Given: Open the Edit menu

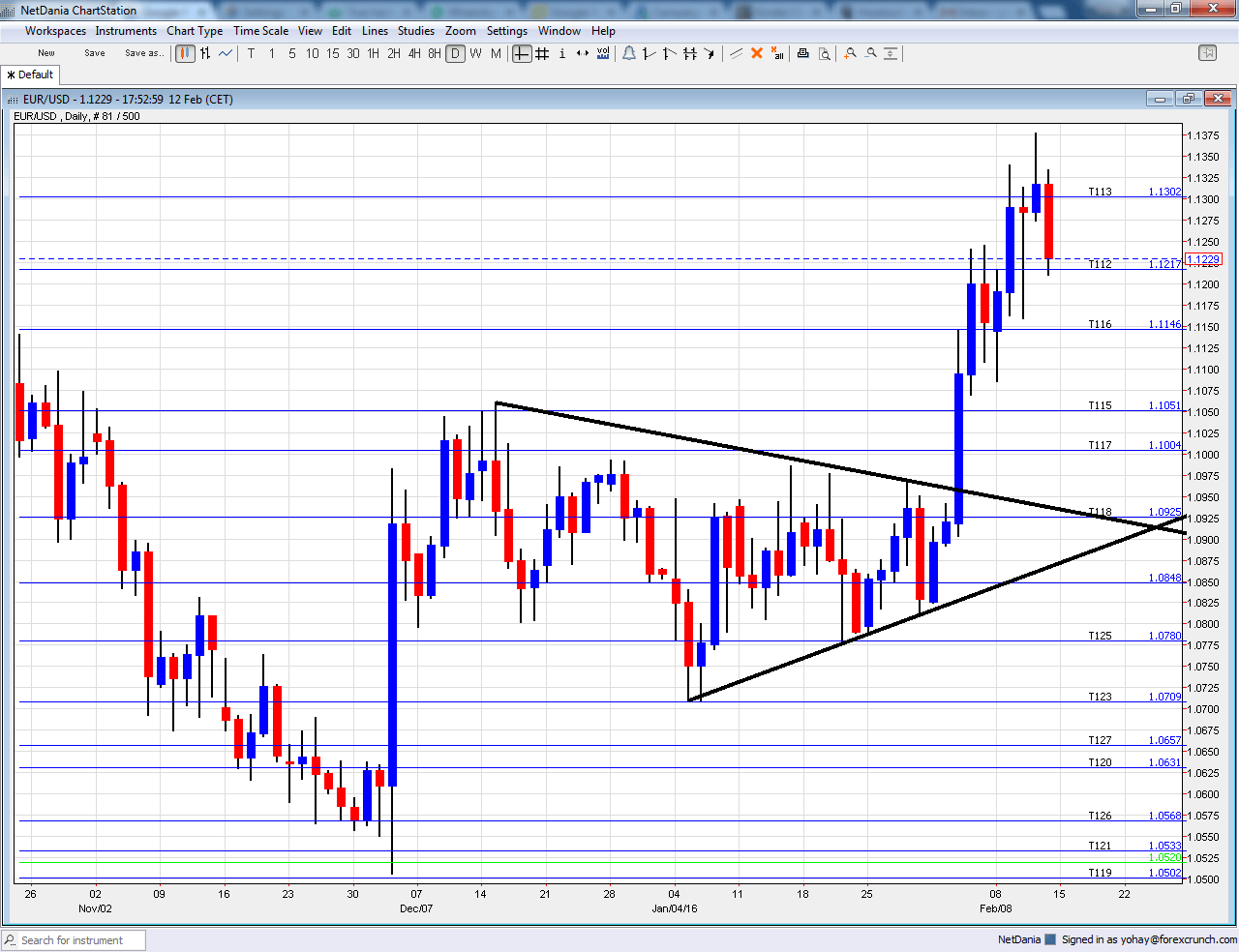Looking at the screenshot, I should 342,31.
